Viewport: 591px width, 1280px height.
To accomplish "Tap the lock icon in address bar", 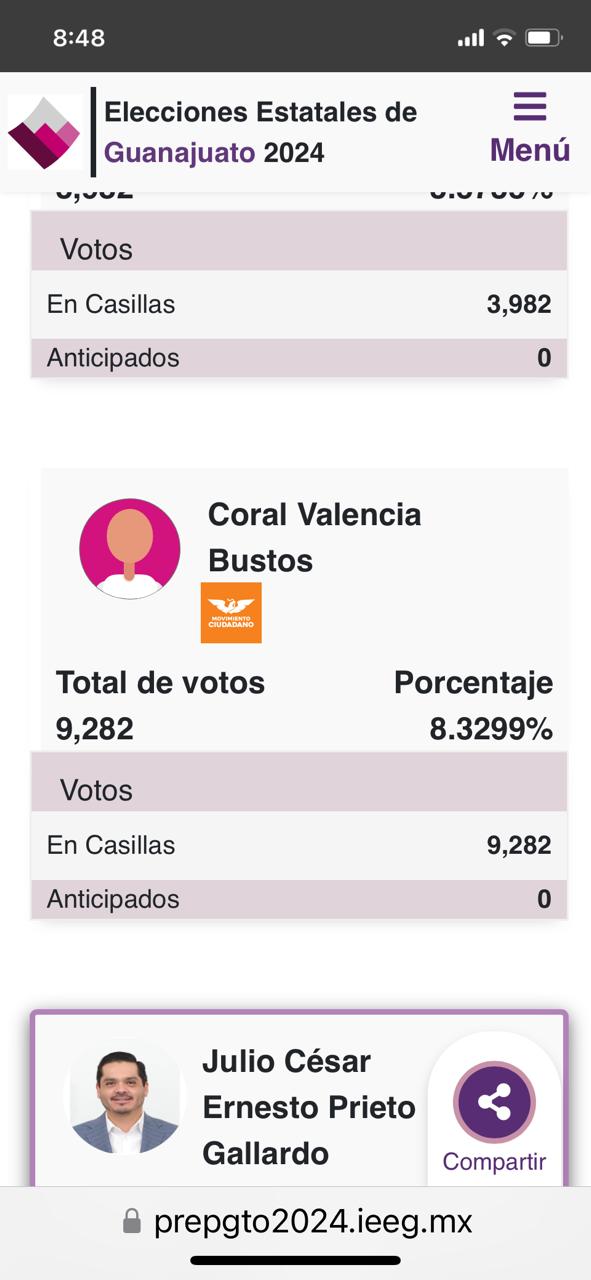I will coord(132,1221).
